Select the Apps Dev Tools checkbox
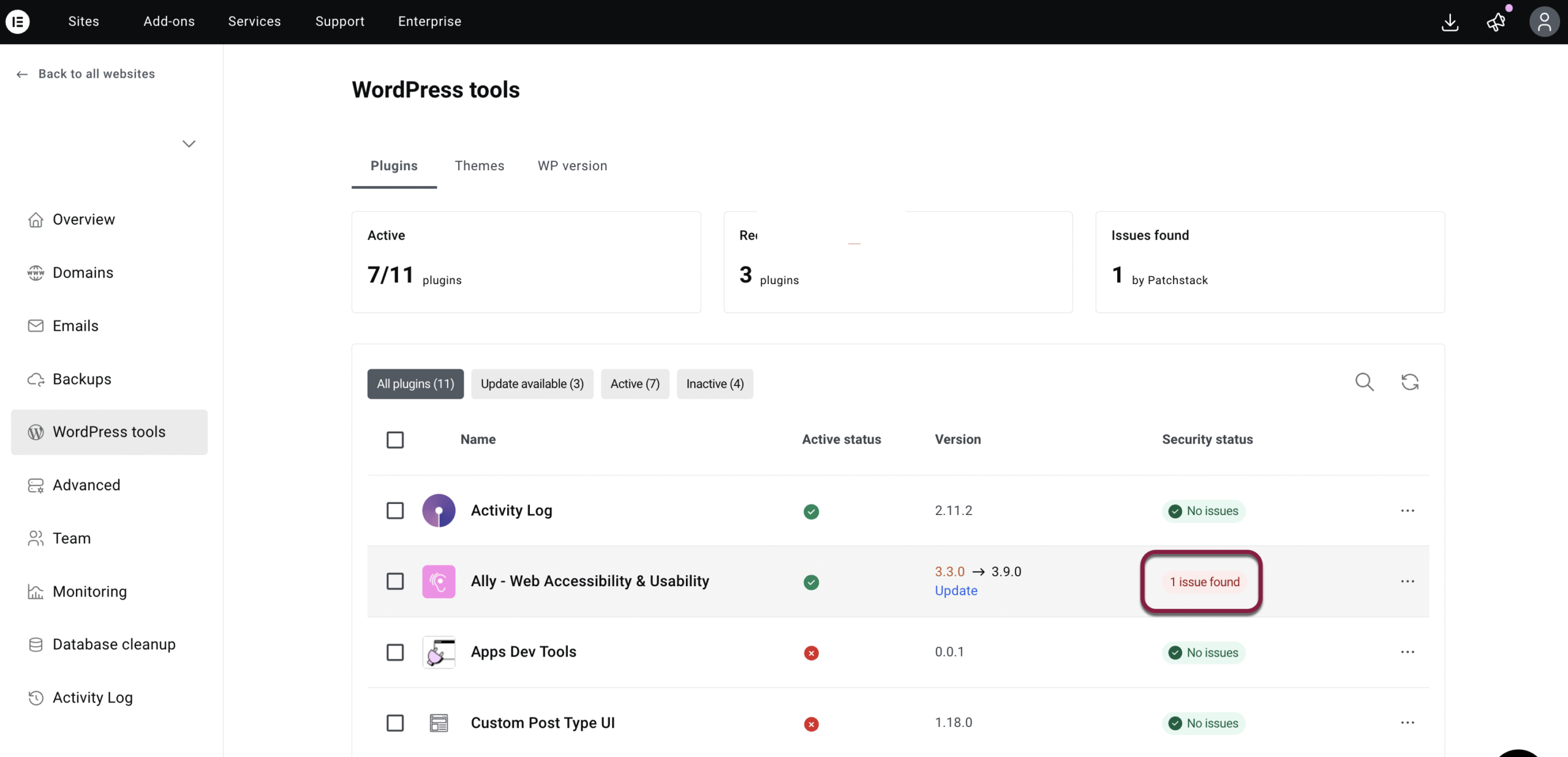The image size is (1568, 757). point(395,652)
